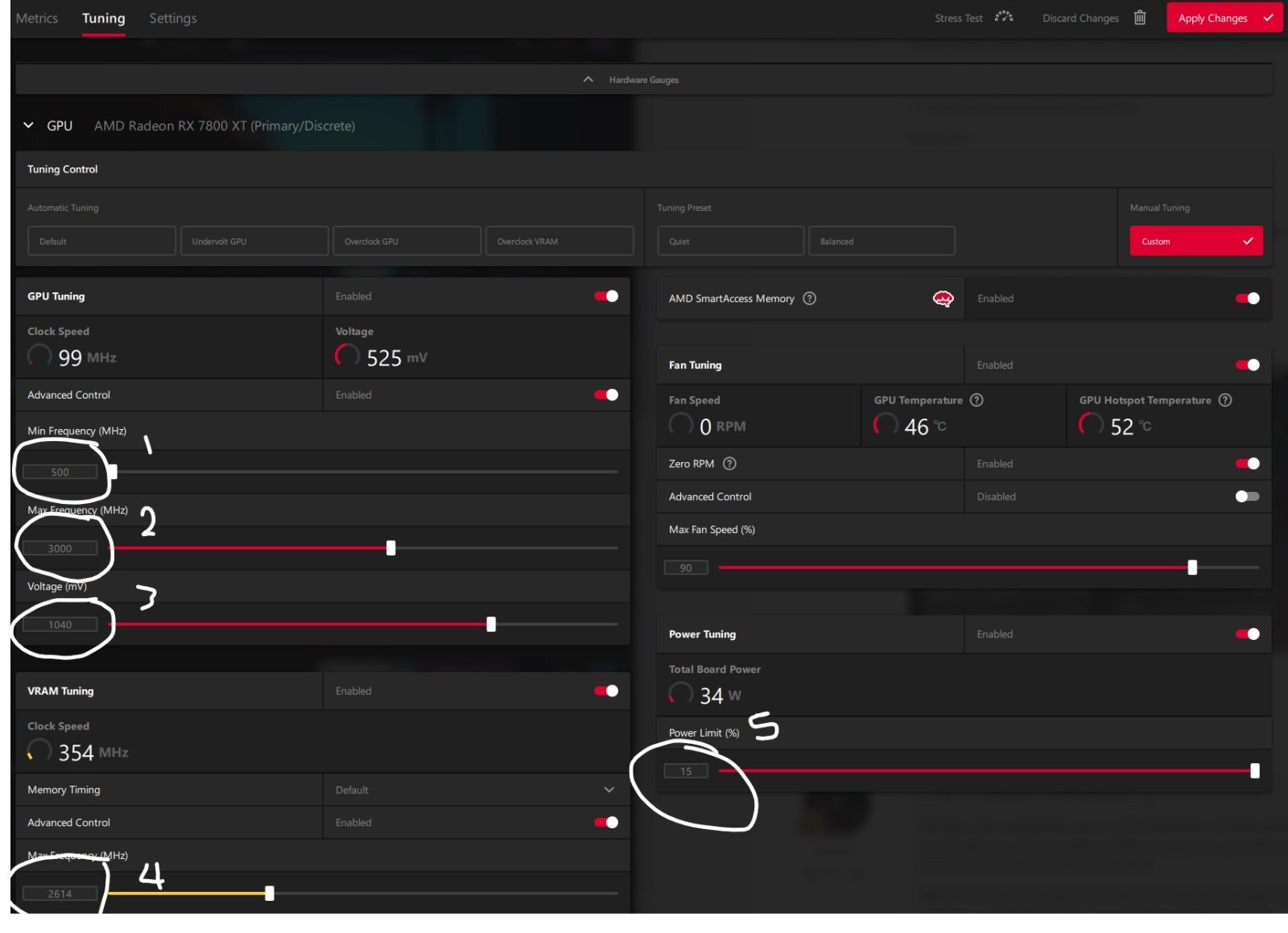The height and width of the screenshot is (933, 1288).
Task: Switch to the Settings tab
Action: [173, 18]
